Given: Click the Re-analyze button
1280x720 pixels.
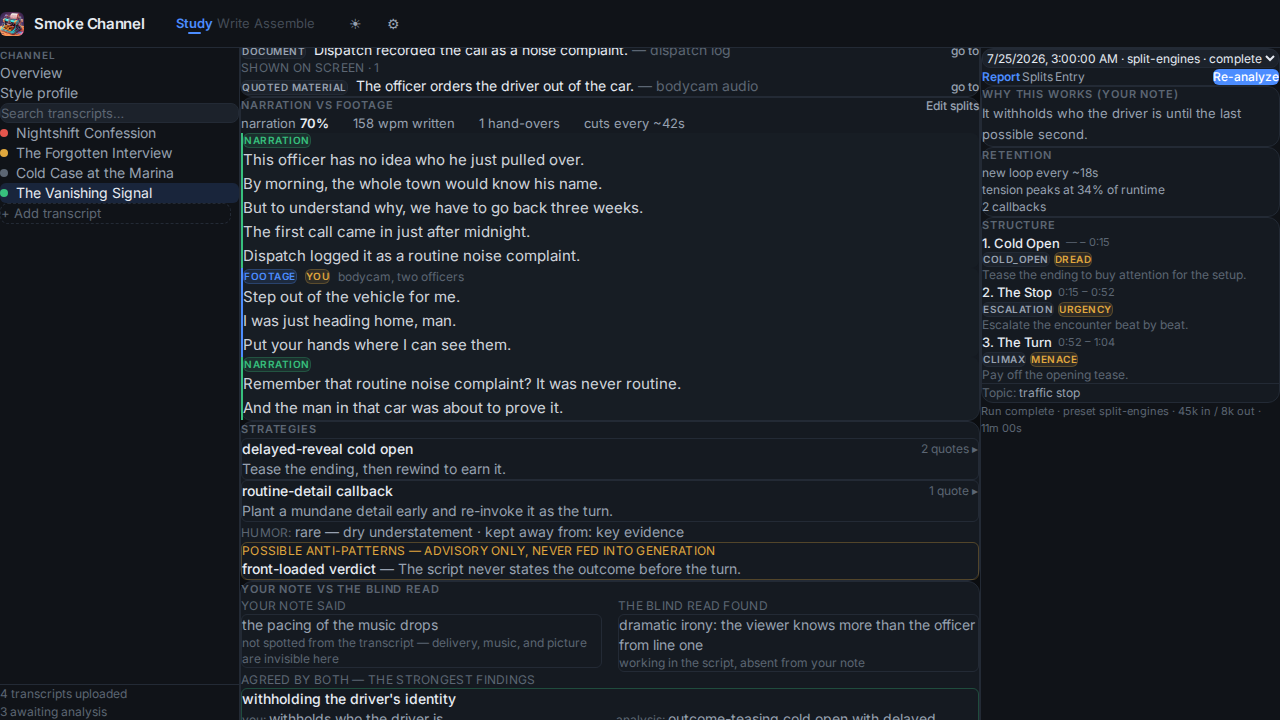Looking at the screenshot, I should (x=1246, y=77).
